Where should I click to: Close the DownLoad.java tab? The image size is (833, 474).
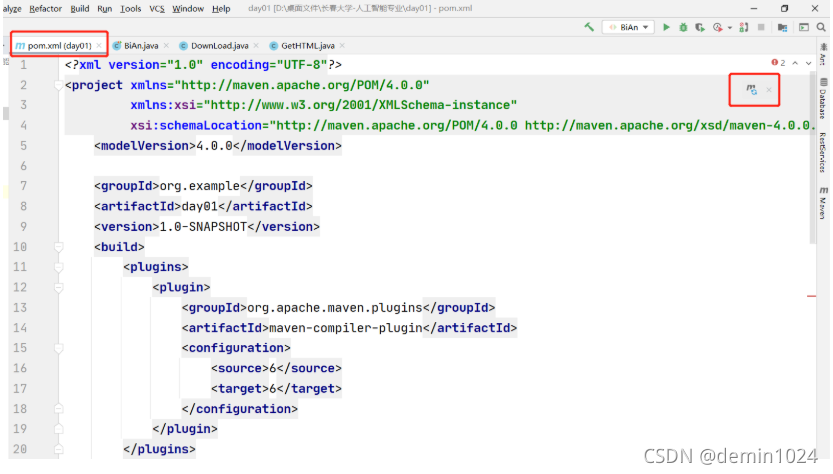[256, 46]
